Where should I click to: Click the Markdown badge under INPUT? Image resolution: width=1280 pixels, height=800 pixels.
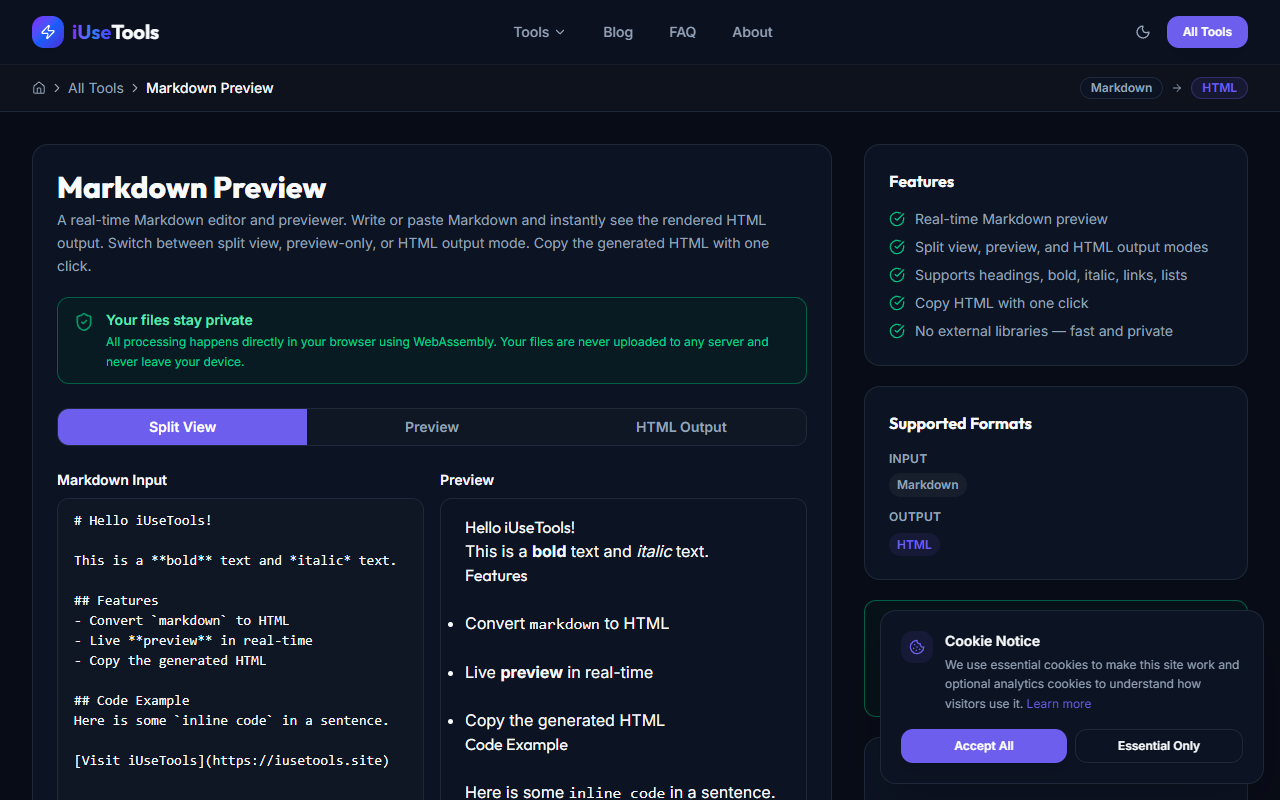click(x=927, y=484)
